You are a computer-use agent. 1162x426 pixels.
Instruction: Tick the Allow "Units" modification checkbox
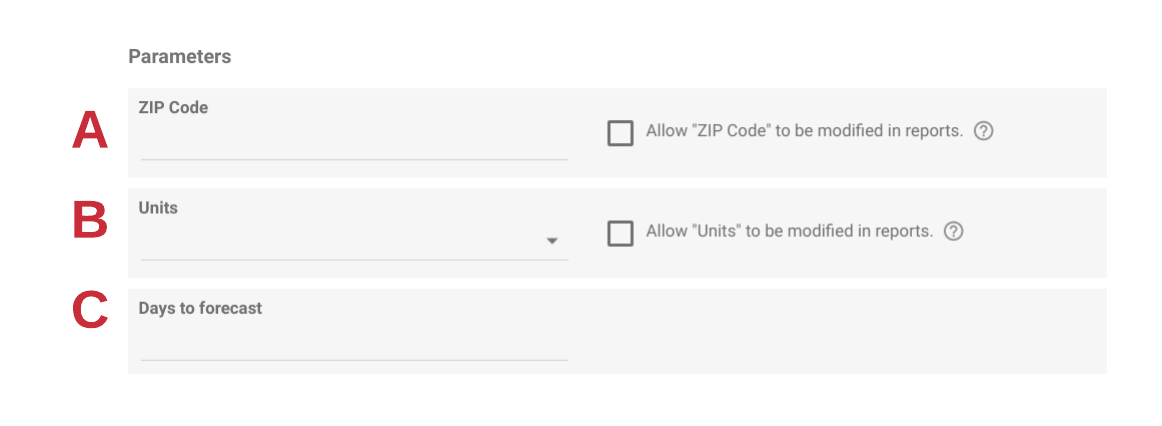[620, 233]
